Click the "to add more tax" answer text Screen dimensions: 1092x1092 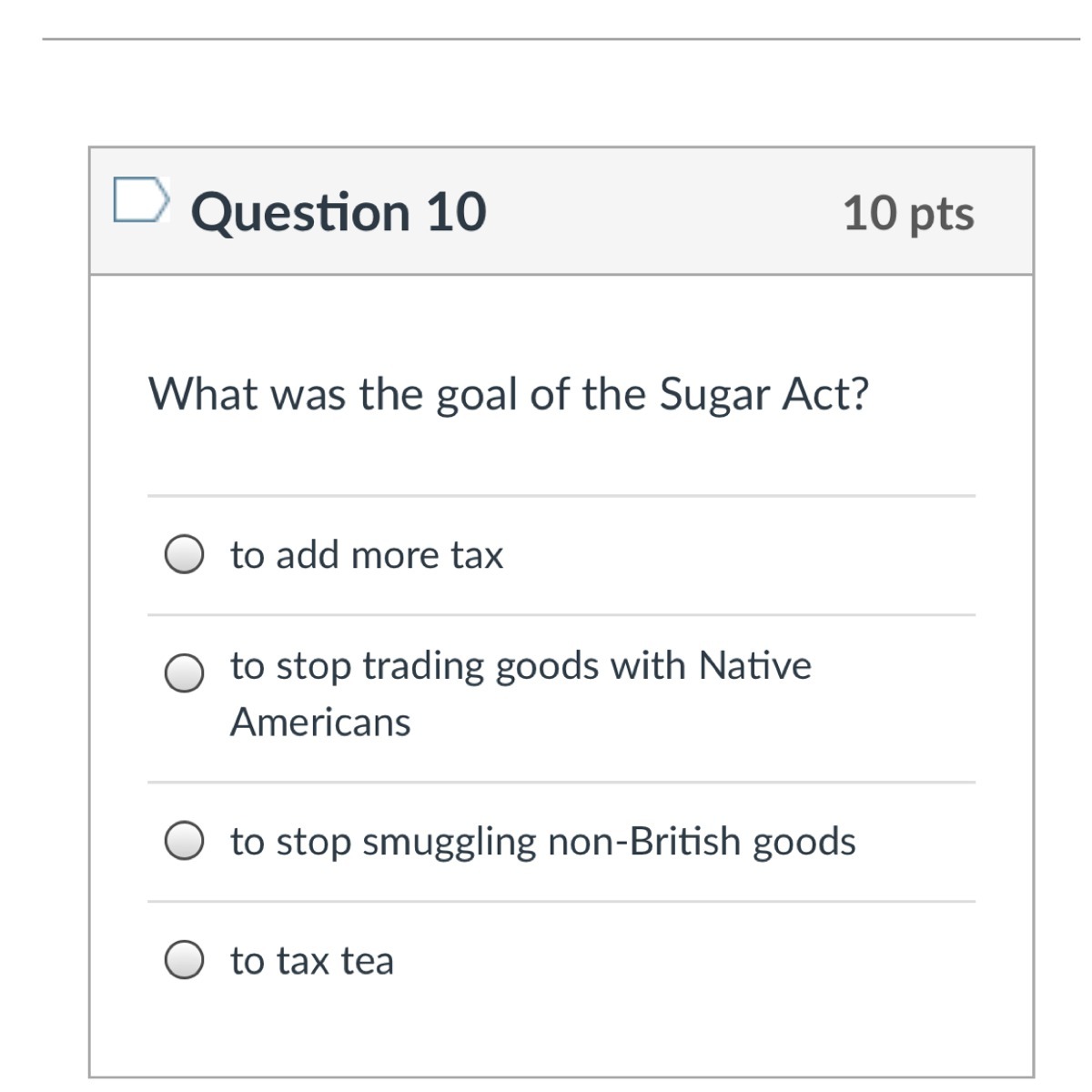pos(366,554)
